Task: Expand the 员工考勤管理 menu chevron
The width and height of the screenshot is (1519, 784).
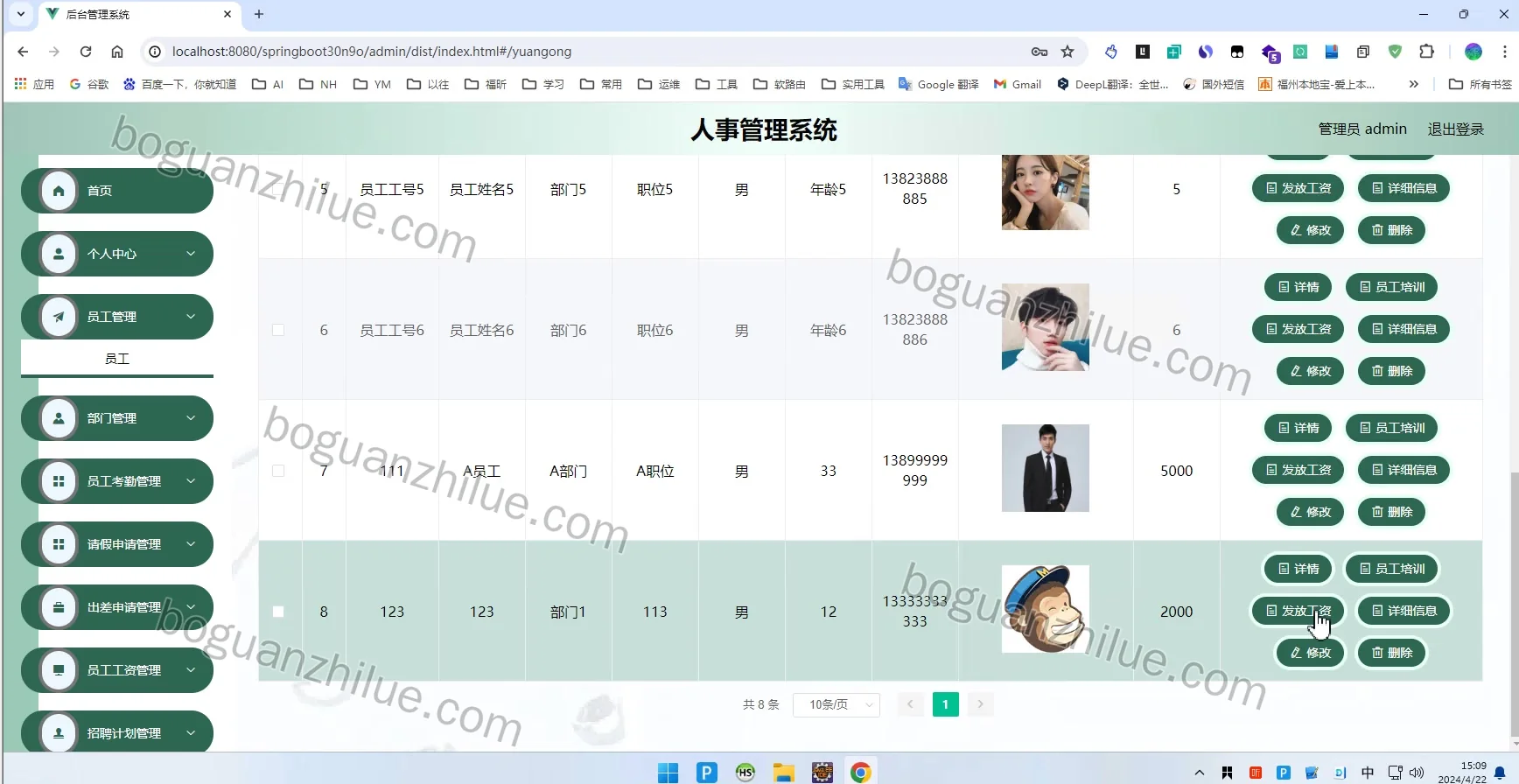Action: pyautogui.click(x=191, y=481)
